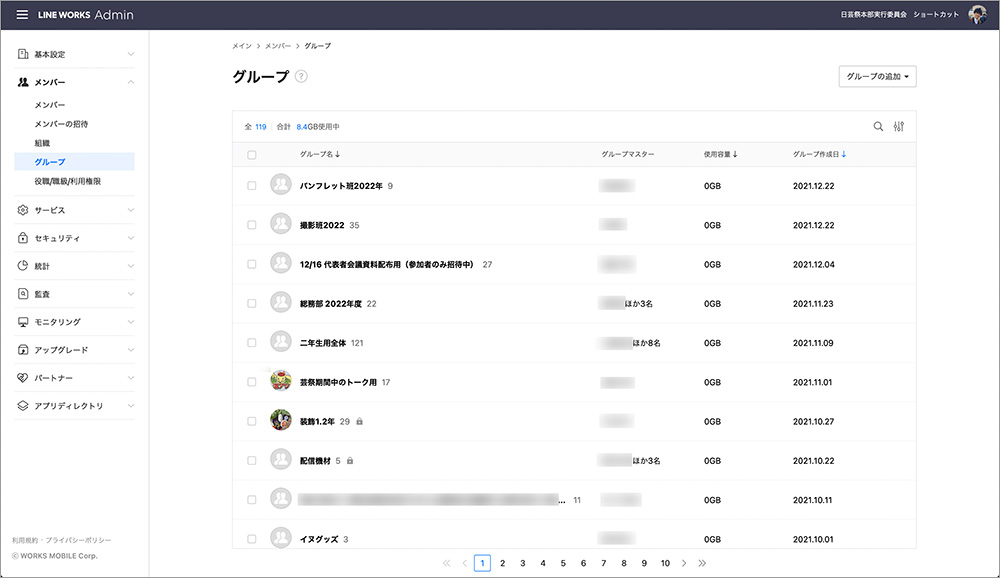Click ショートカット in the top bar
Image resolution: width=1000 pixels, height=578 pixels.
tap(936, 15)
